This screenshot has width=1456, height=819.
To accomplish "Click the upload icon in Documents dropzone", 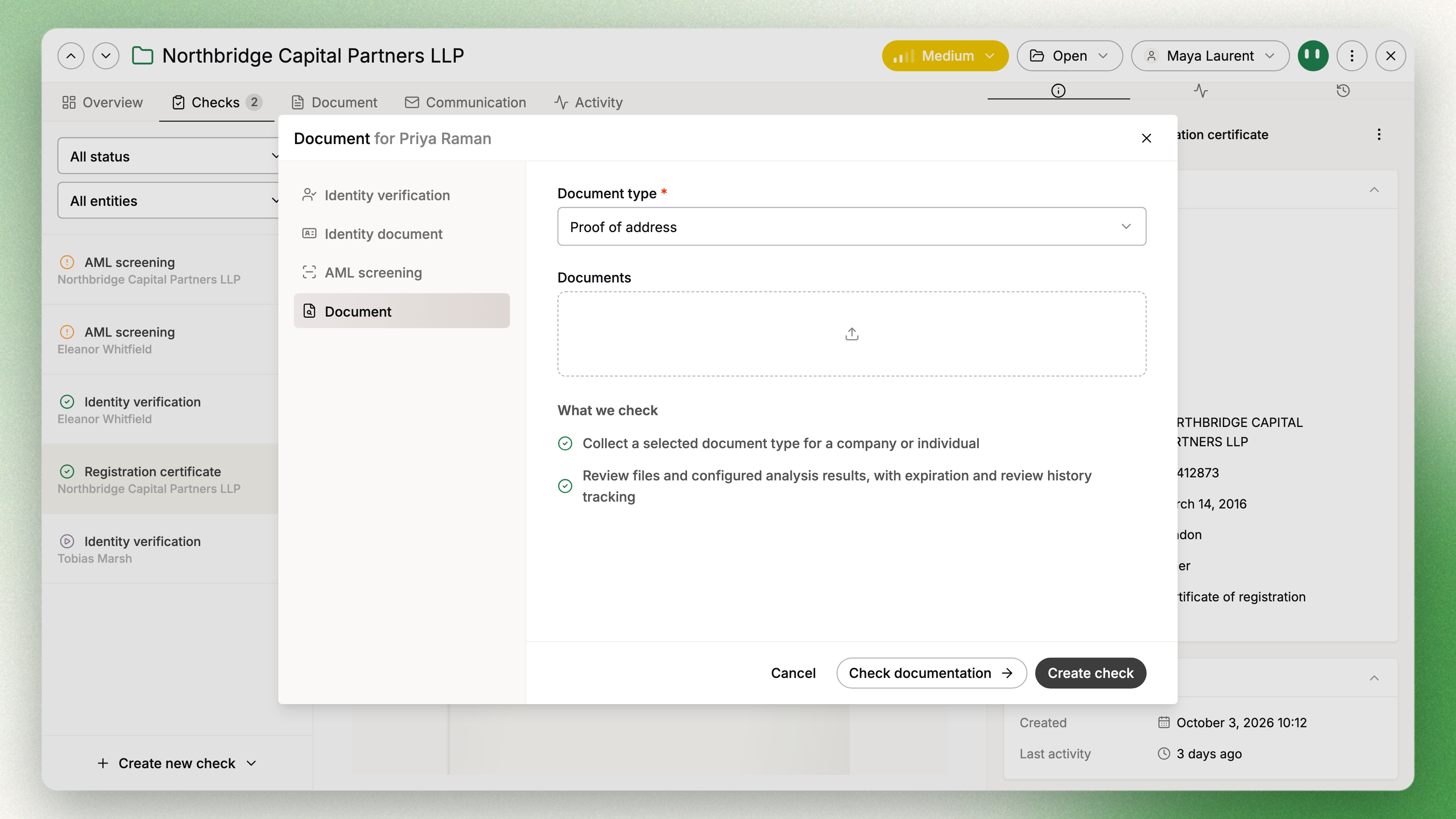I will pyautogui.click(x=852, y=334).
